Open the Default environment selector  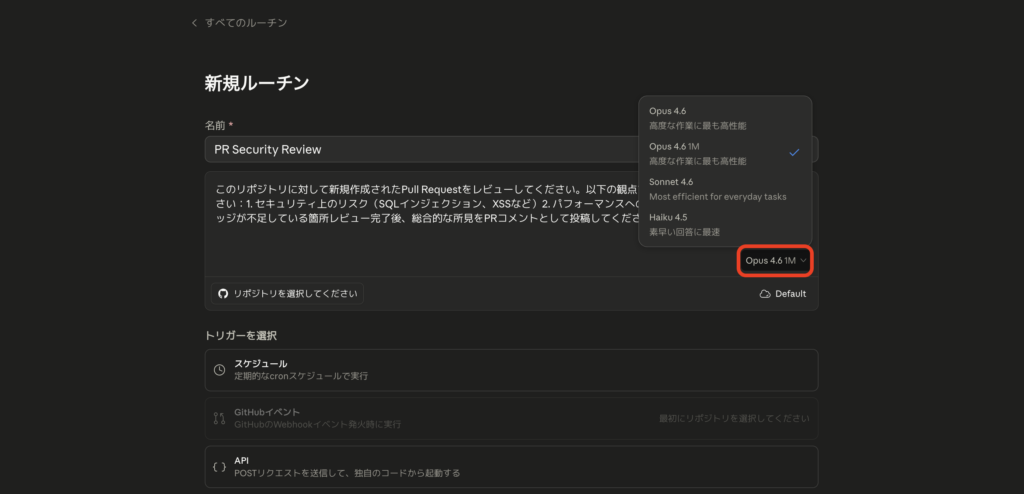tap(782, 294)
